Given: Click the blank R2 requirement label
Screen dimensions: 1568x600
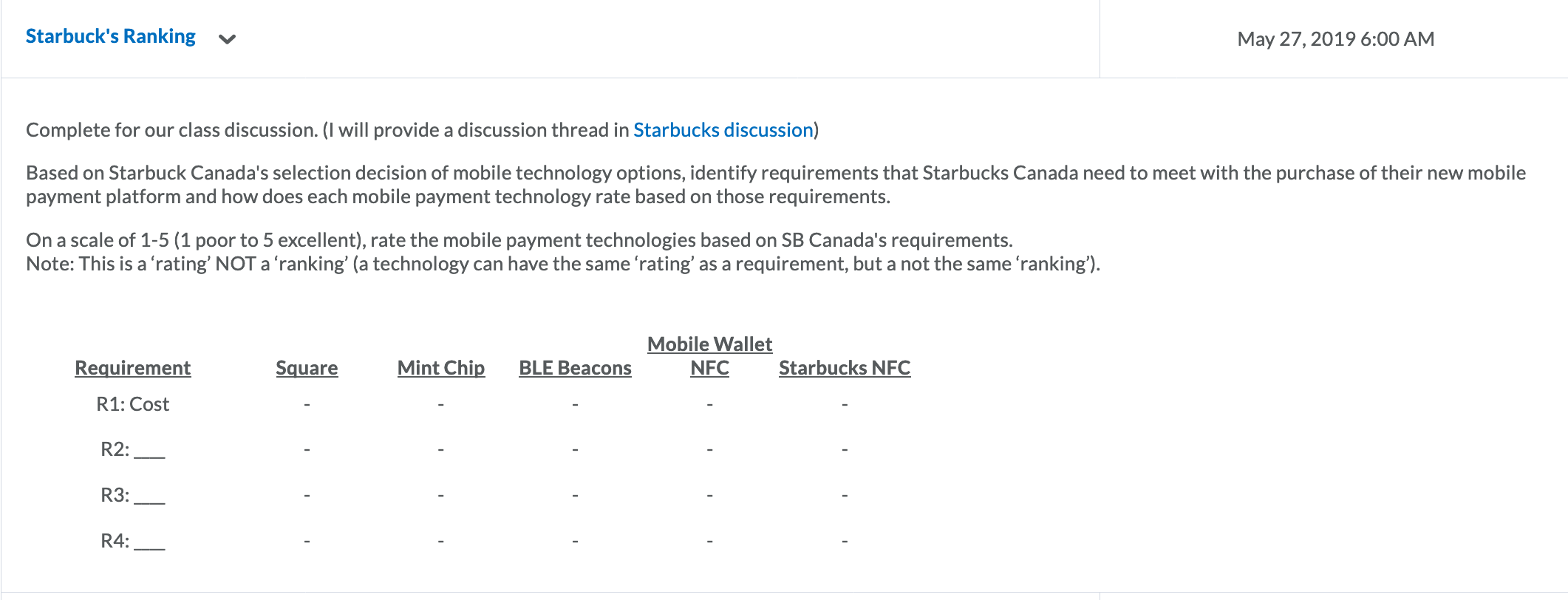Looking at the screenshot, I should click(x=133, y=449).
